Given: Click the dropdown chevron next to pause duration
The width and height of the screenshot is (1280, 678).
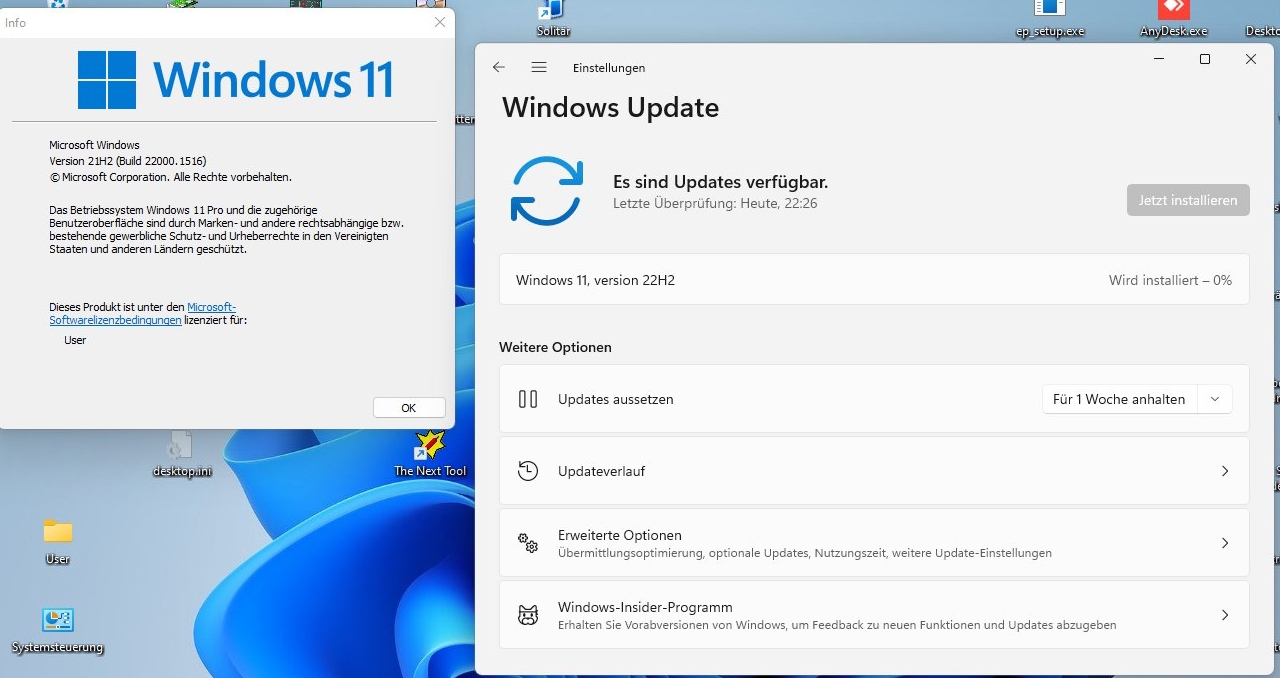Looking at the screenshot, I should click(1215, 399).
